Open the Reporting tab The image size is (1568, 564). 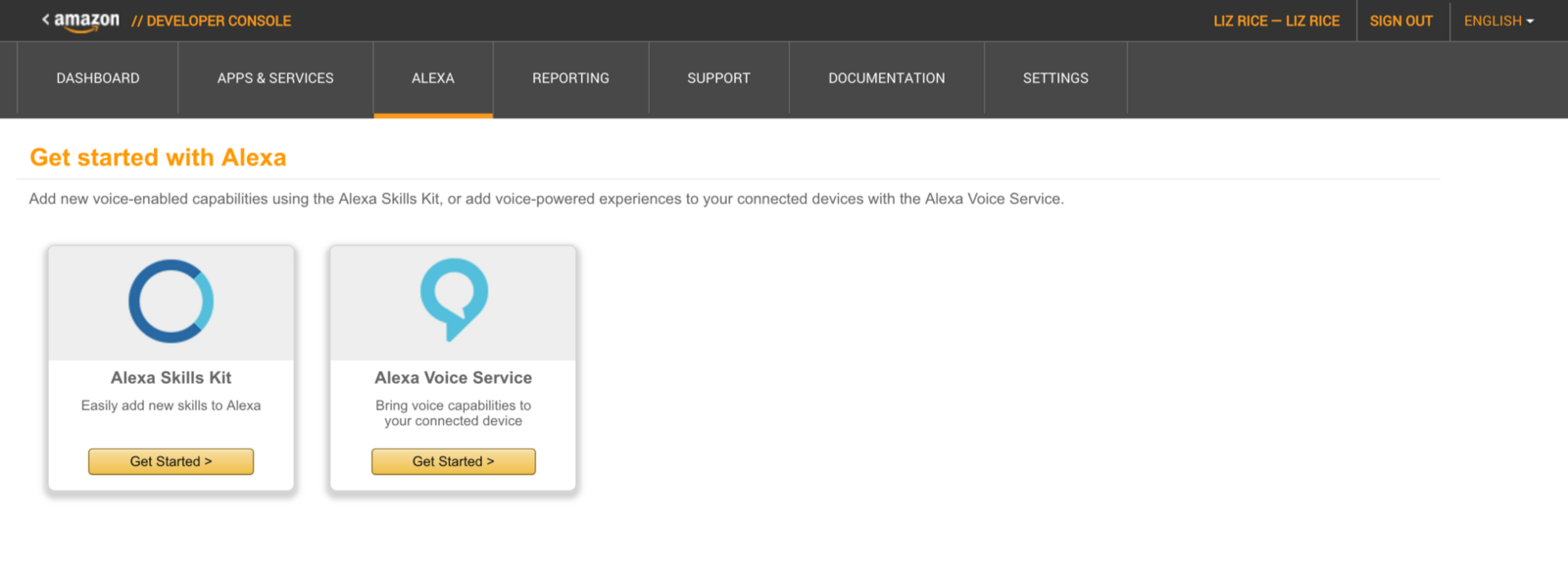click(x=570, y=78)
